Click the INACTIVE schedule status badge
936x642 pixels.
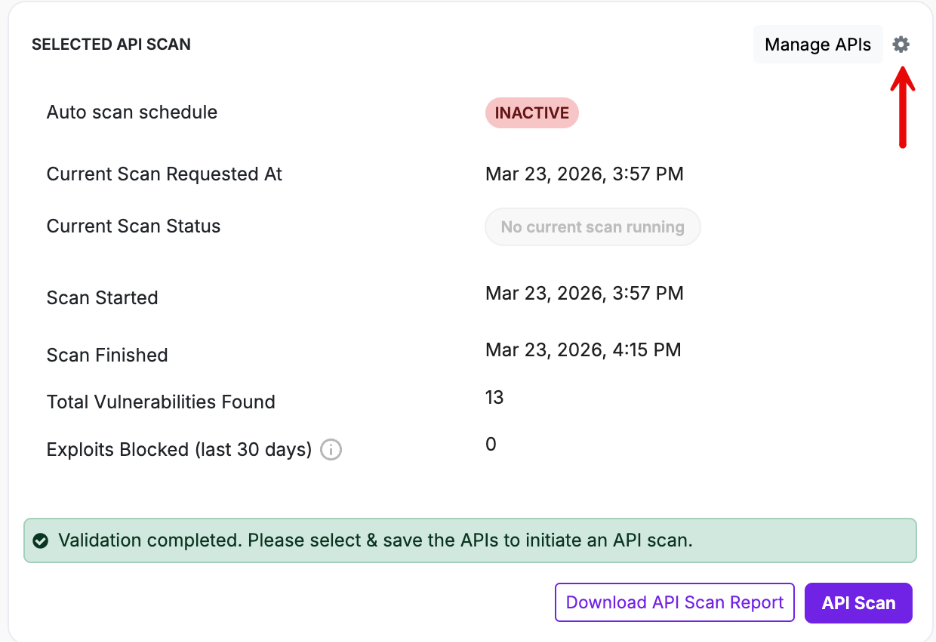click(531, 113)
